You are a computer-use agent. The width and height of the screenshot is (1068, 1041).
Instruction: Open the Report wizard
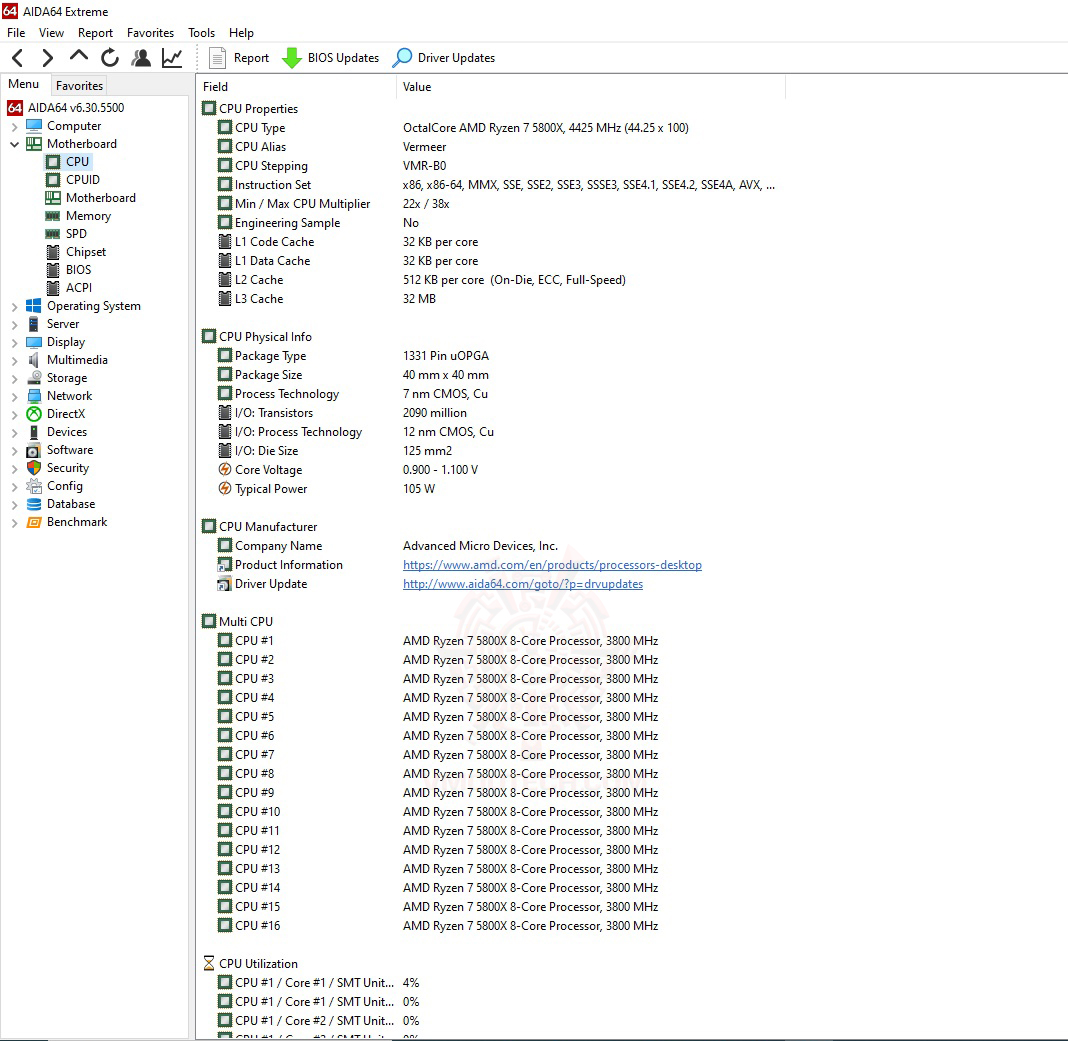pyautogui.click(x=238, y=58)
